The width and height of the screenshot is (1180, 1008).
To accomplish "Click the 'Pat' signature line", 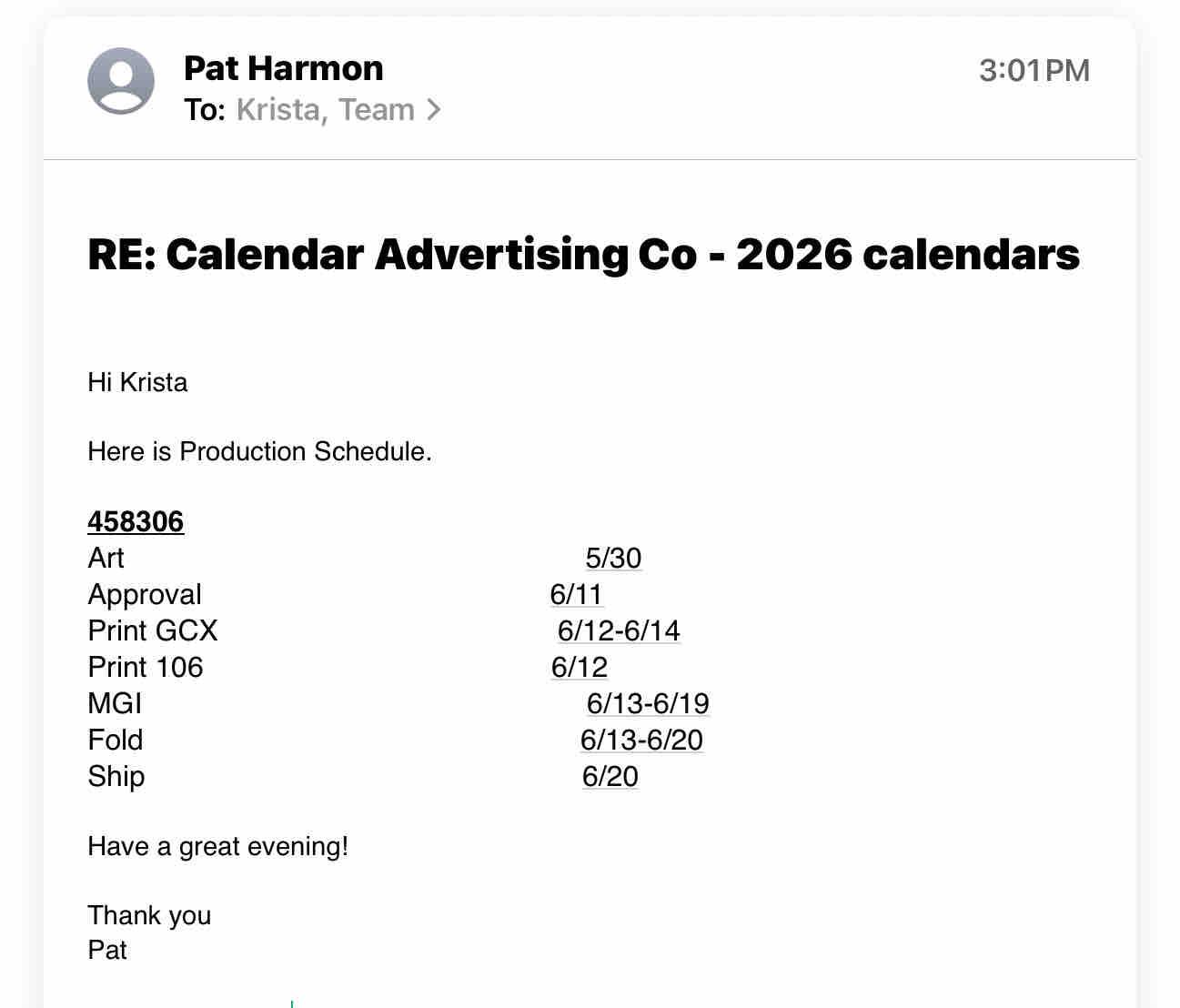I will (x=107, y=950).
